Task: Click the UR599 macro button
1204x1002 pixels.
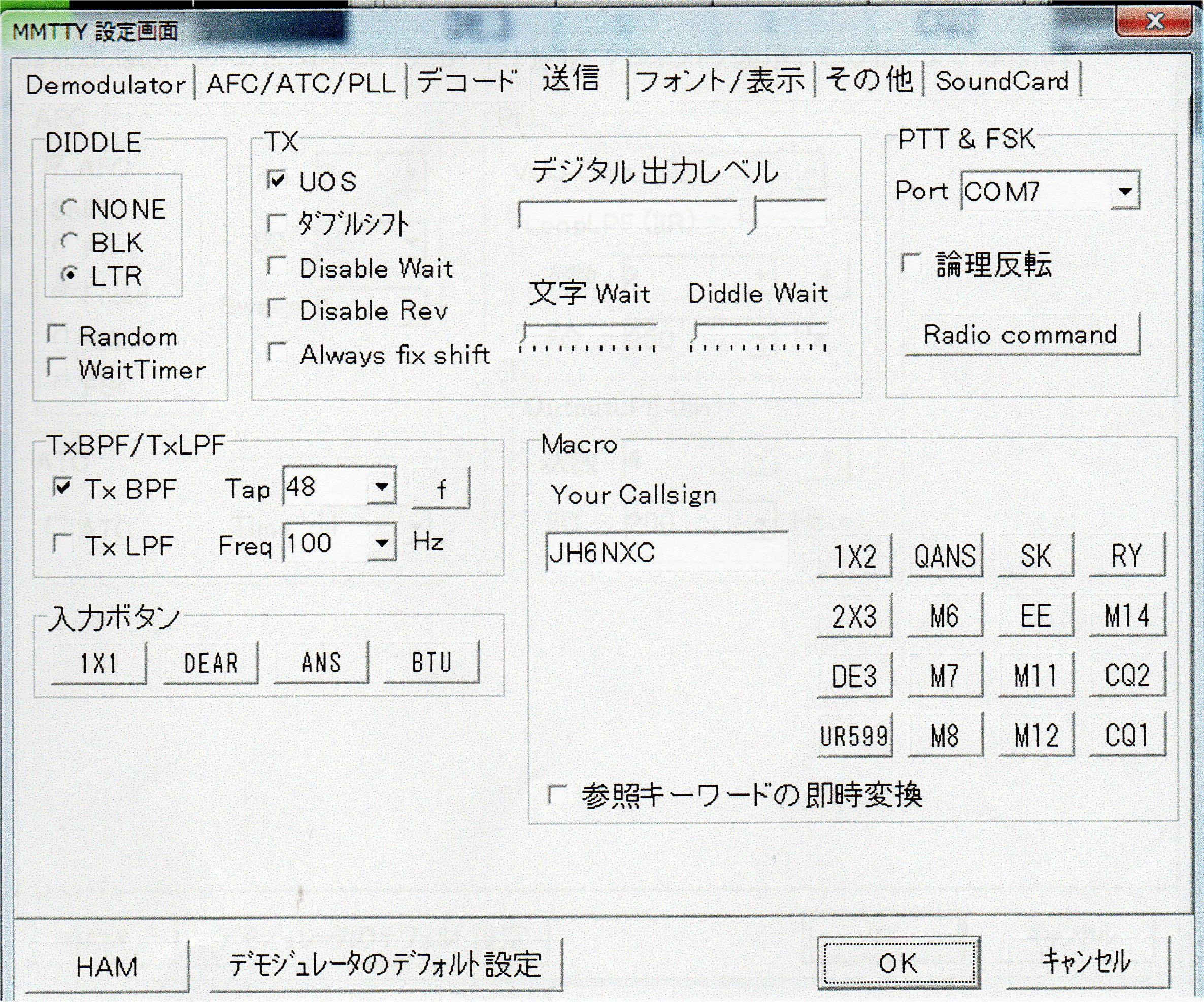Action: (854, 736)
